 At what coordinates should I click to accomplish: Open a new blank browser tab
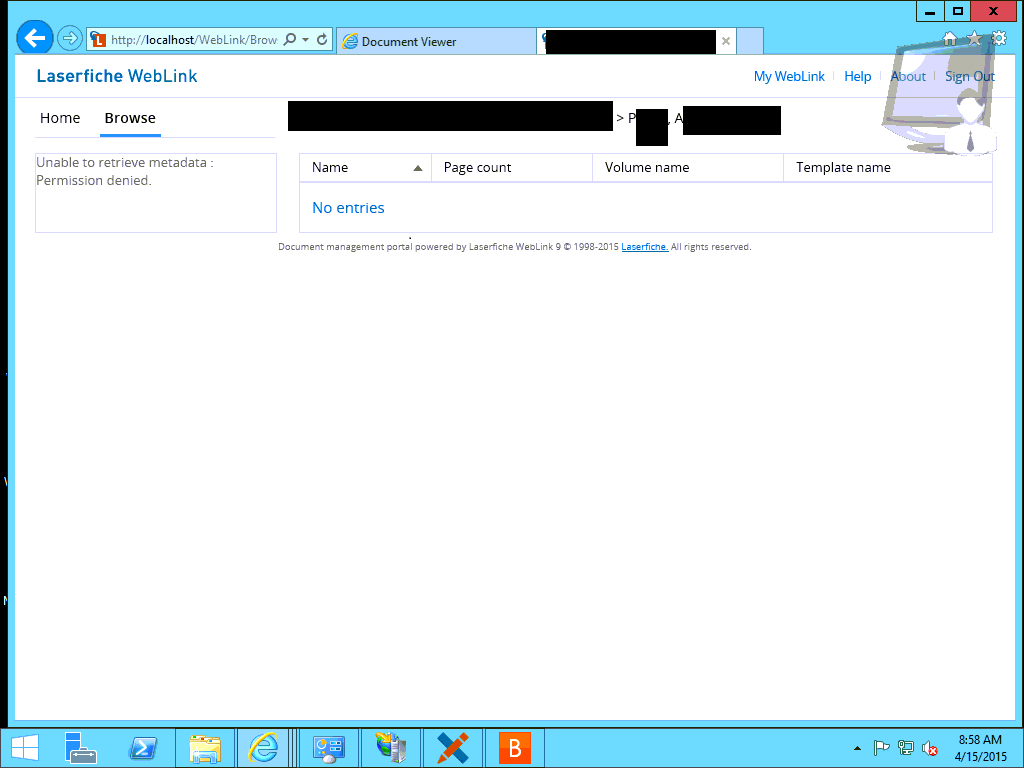(x=750, y=41)
